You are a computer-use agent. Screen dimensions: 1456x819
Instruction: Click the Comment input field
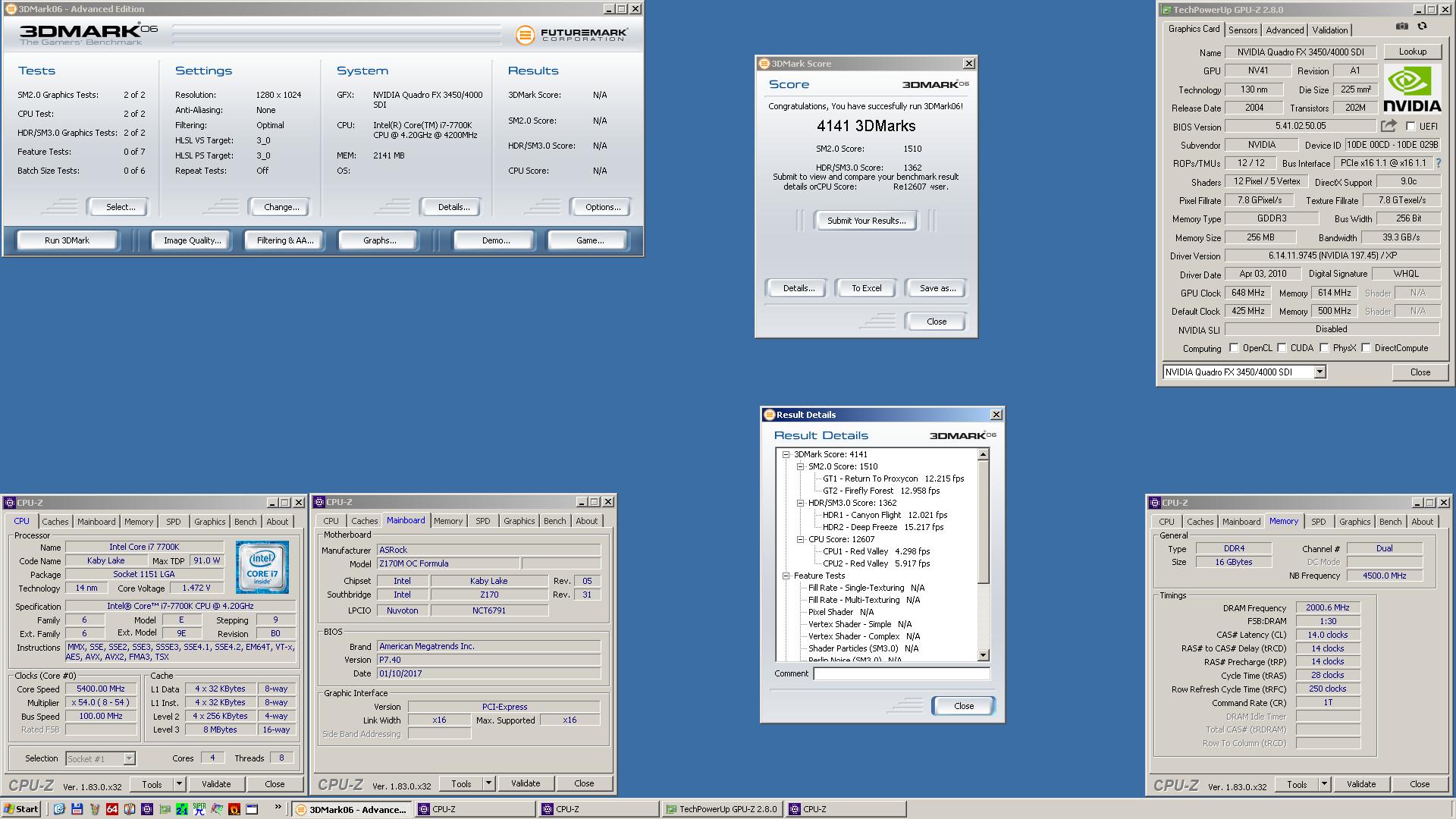(902, 673)
